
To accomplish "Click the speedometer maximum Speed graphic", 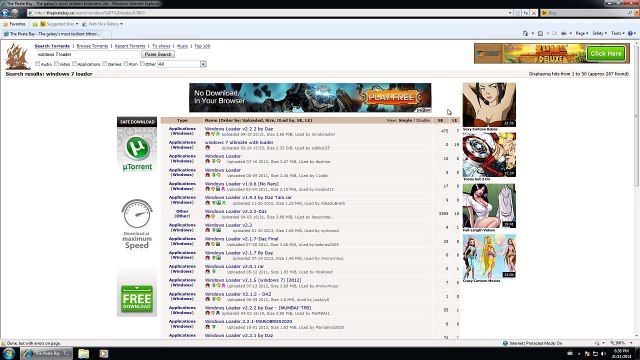I will [x=137, y=213].
